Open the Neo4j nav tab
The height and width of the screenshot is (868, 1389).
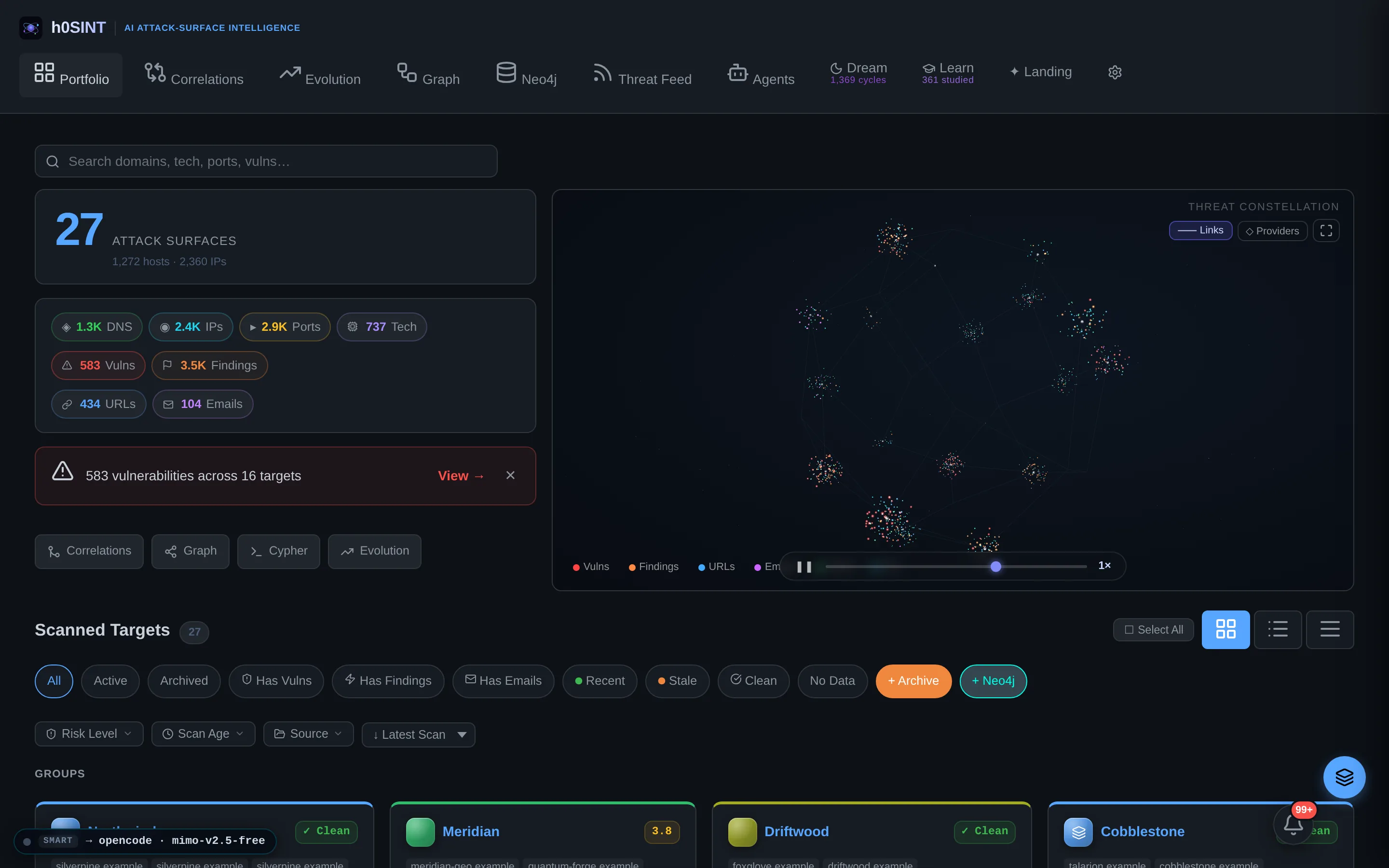pos(526,75)
